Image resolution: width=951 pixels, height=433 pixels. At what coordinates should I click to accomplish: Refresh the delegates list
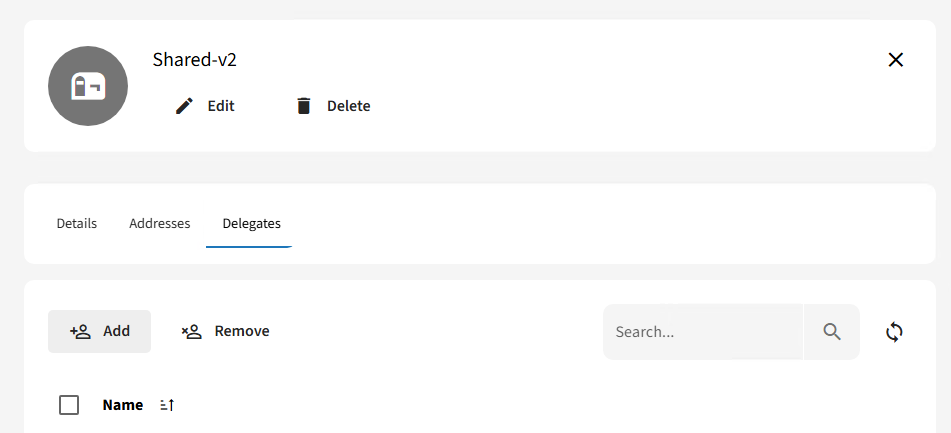click(x=895, y=332)
